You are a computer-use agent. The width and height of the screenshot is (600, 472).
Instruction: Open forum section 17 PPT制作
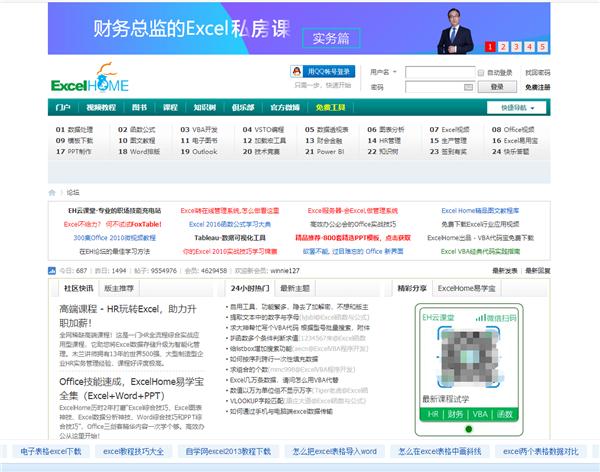(73, 152)
